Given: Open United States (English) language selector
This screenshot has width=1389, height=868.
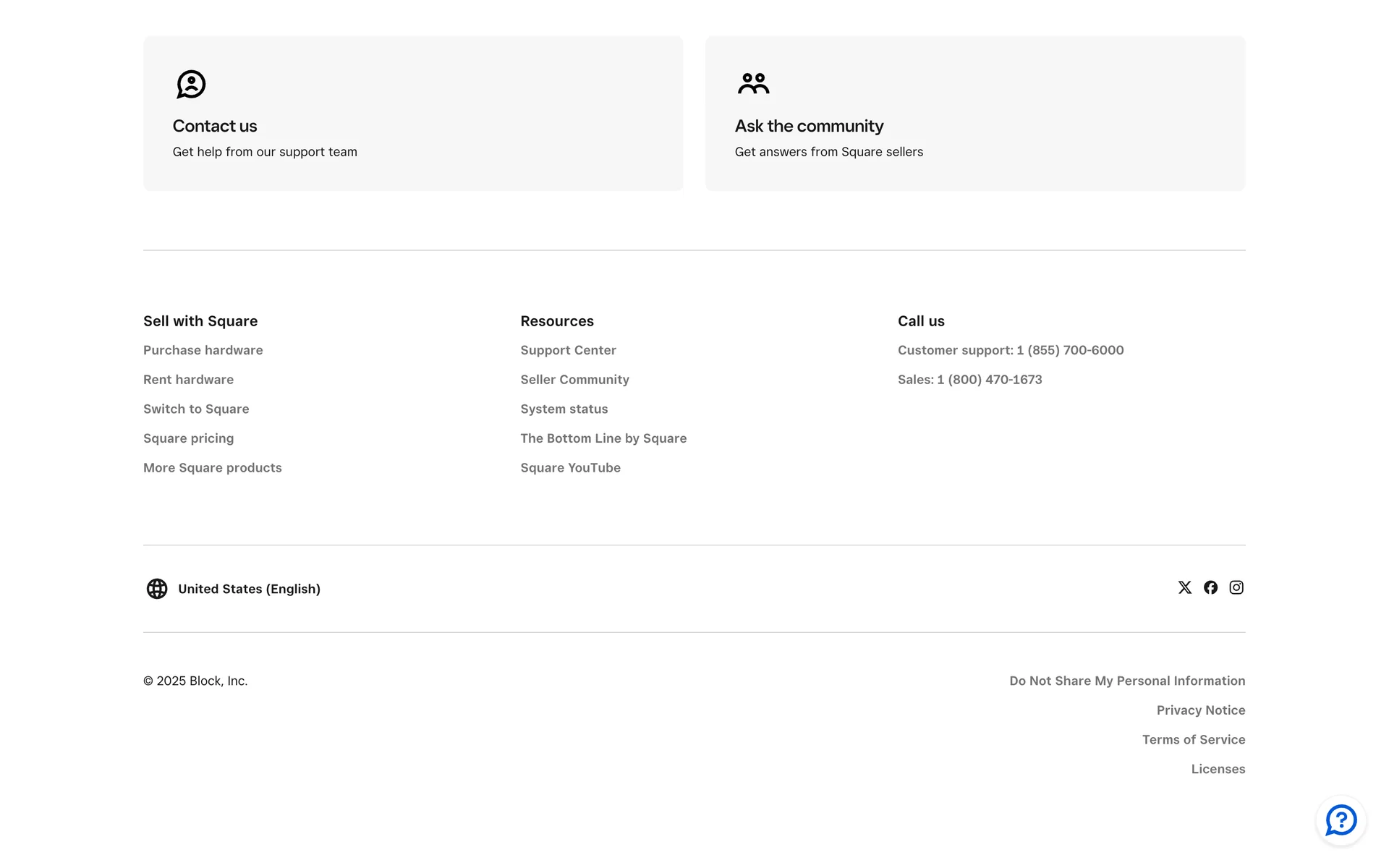Looking at the screenshot, I should (249, 589).
